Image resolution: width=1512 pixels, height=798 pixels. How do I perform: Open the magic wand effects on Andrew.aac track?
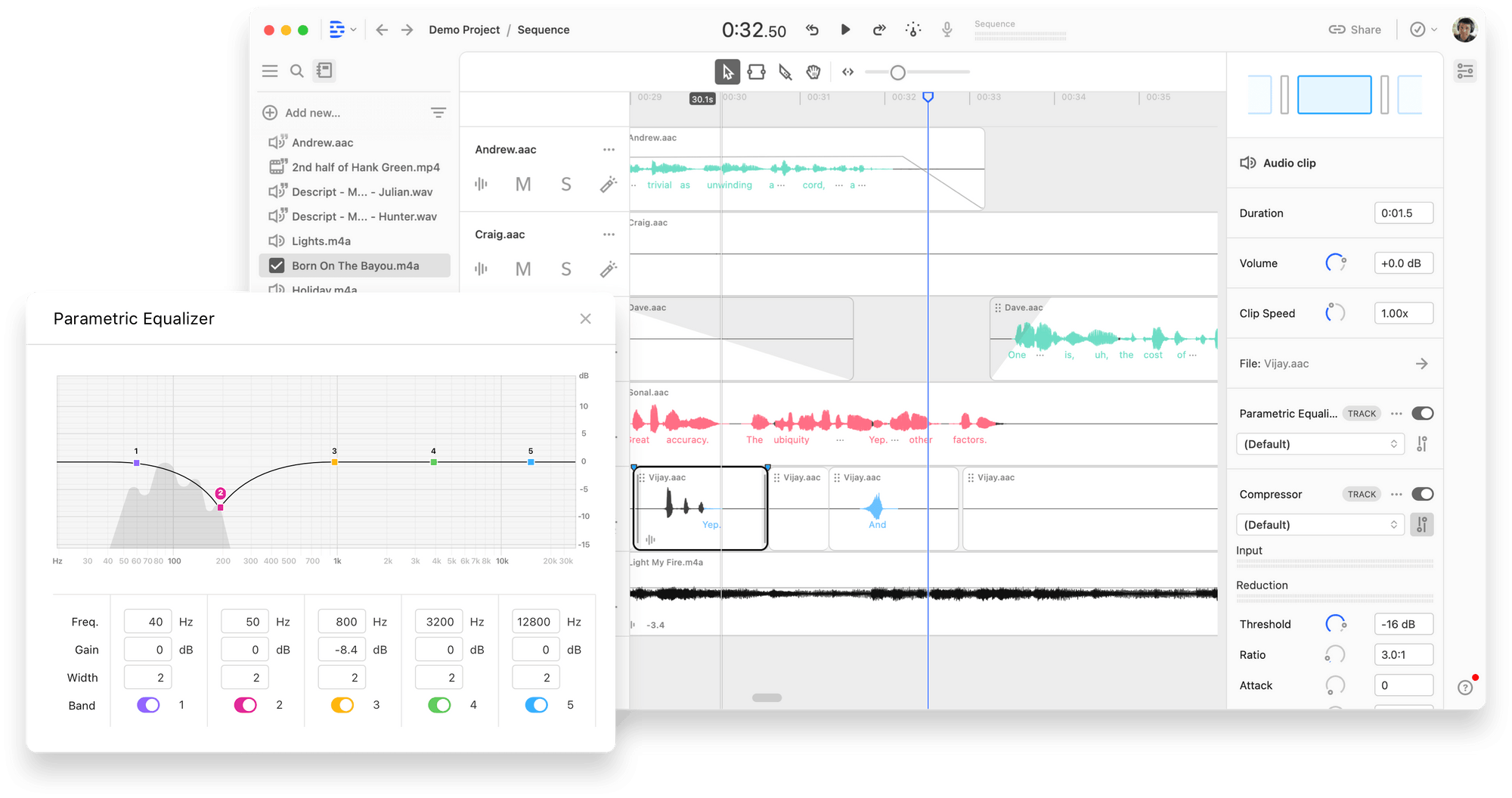(609, 185)
